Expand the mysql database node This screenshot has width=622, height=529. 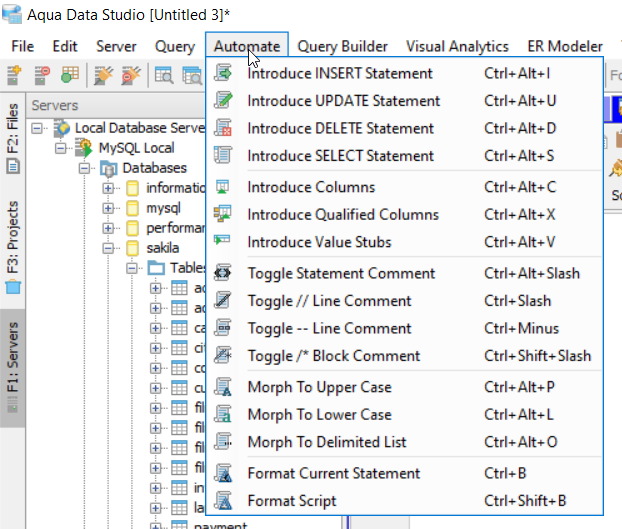pyautogui.click(x=109, y=208)
